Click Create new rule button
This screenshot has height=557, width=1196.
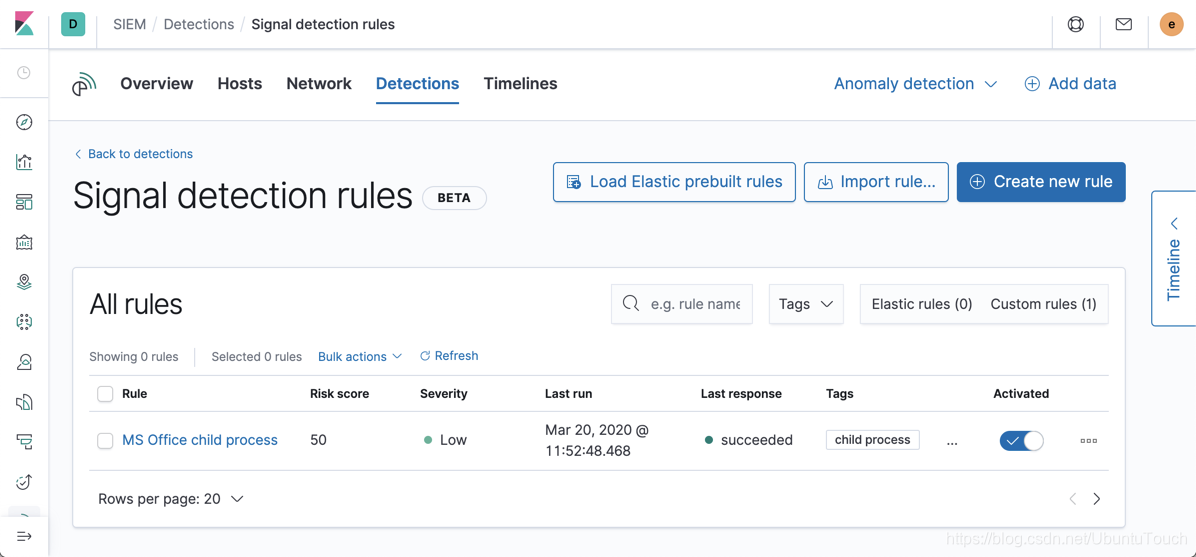1041,182
